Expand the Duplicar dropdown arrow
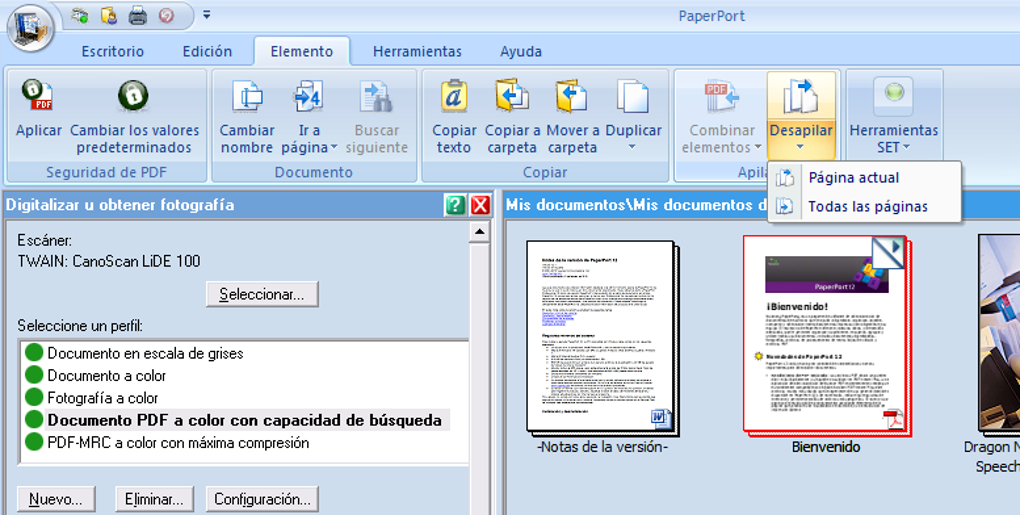Viewport: 1020px width, 515px height. pyautogui.click(x=633, y=148)
